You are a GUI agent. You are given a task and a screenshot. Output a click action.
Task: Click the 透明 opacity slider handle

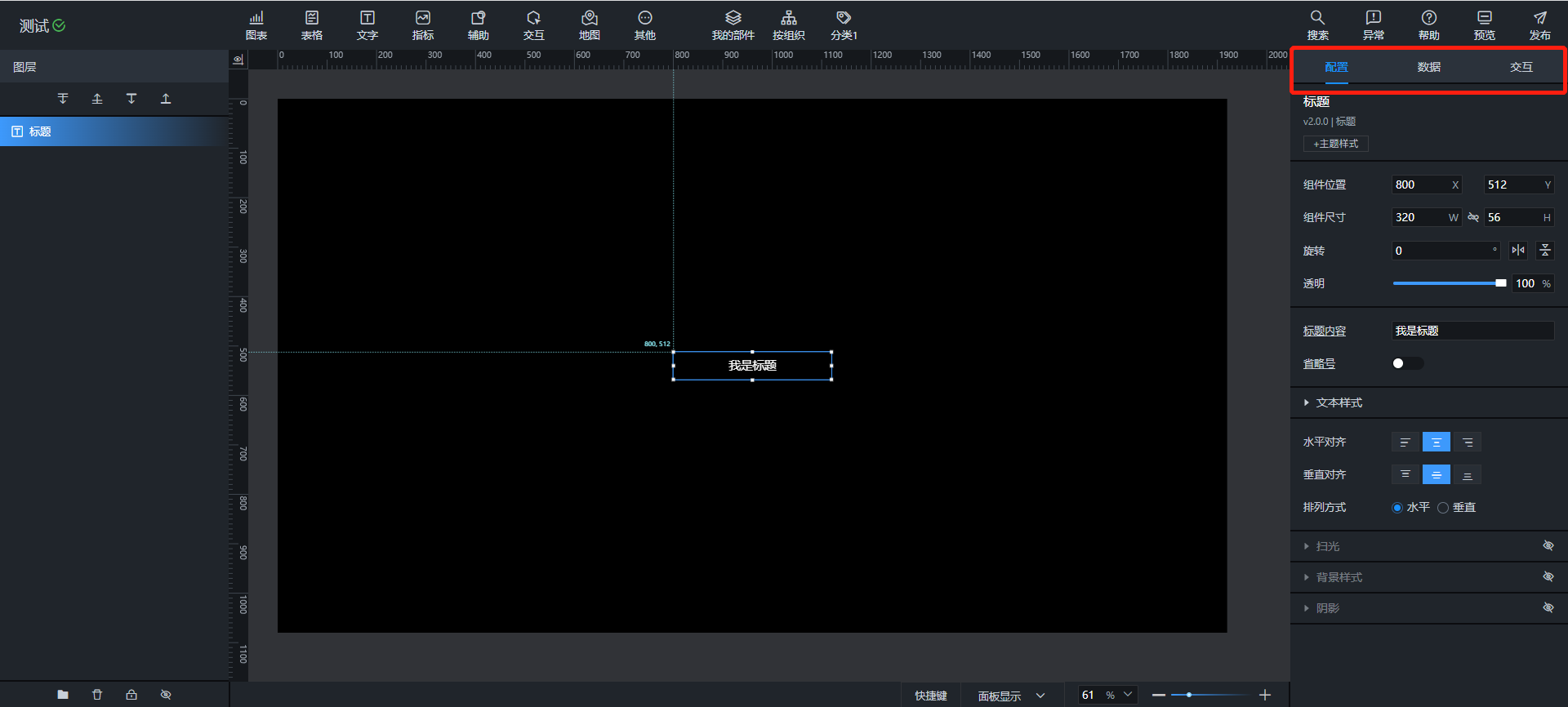(1500, 283)
